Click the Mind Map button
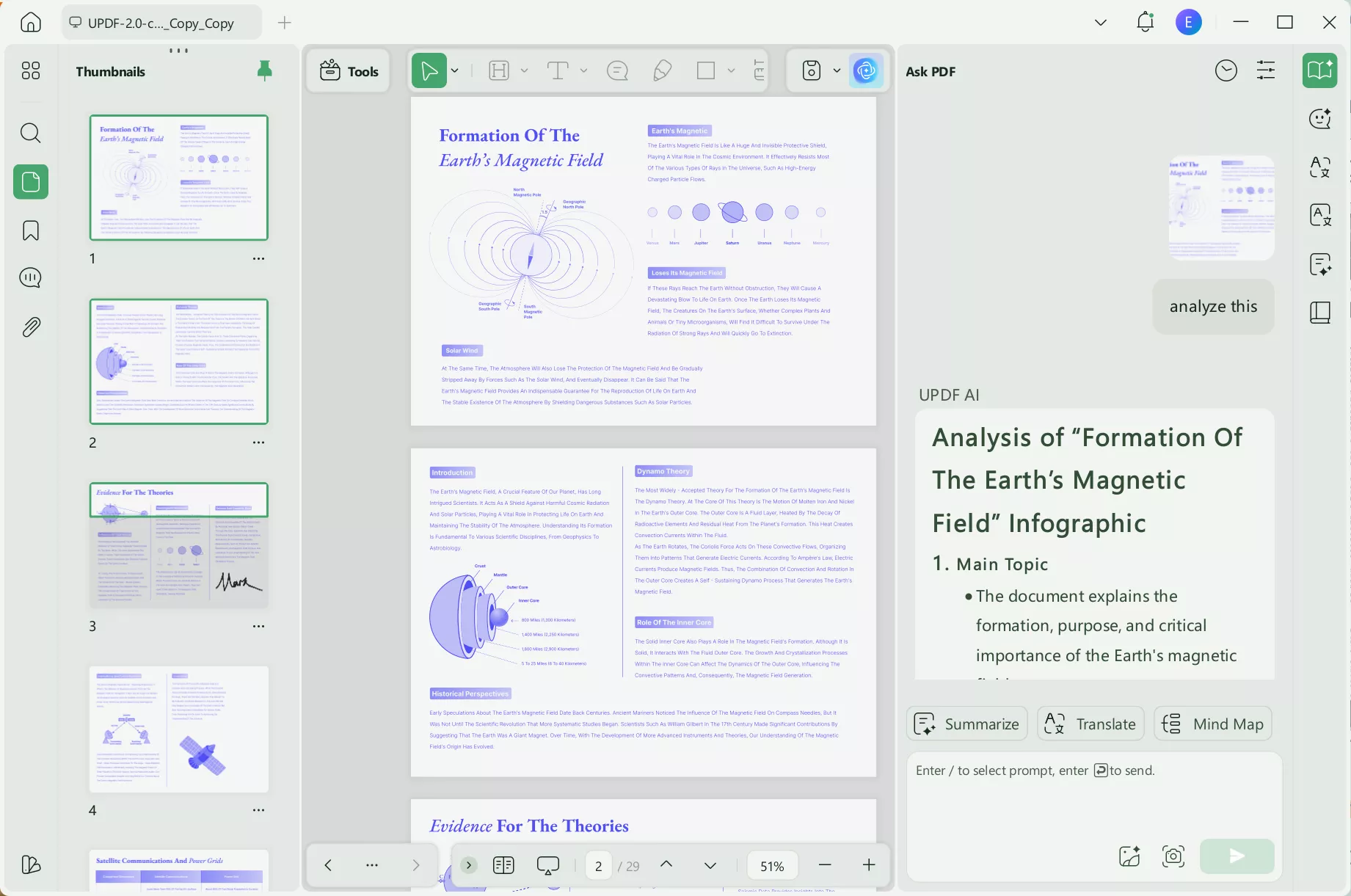Viewport: 1351px width, 896px height. (1213, 724)
